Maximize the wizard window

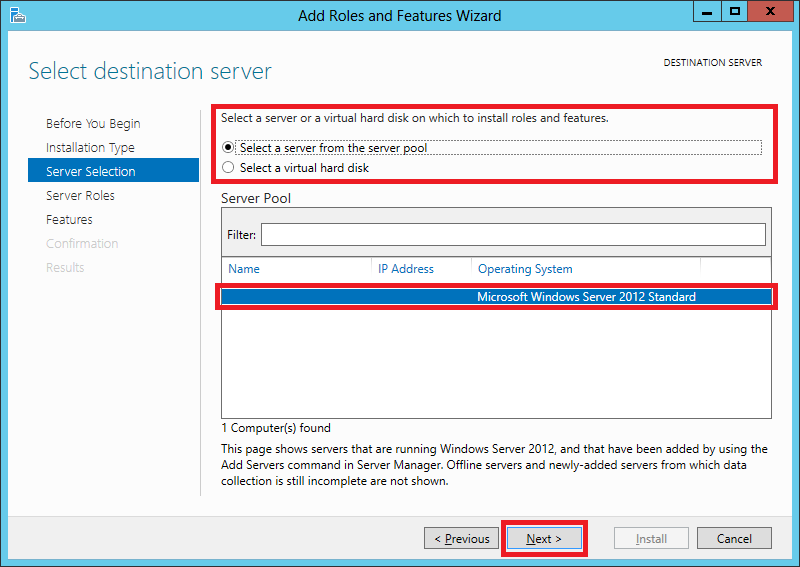pos(735,13)
